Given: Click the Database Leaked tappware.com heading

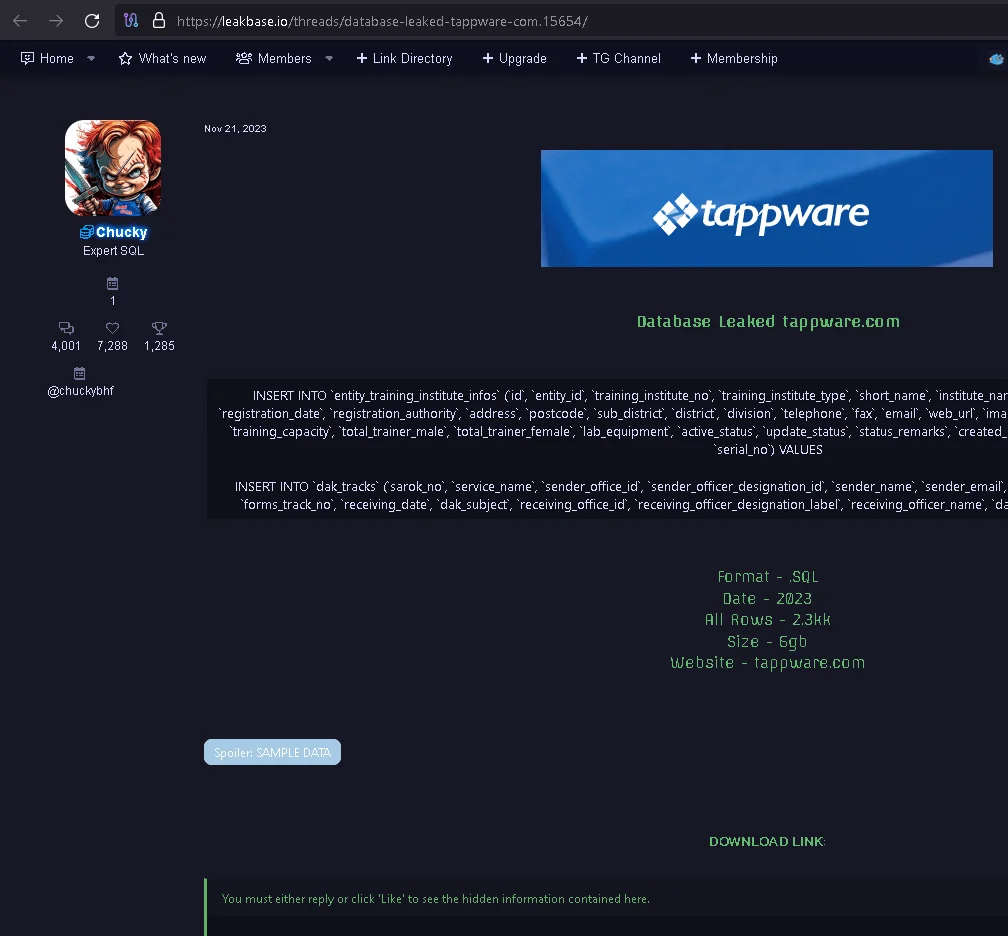Looking at the screenshot, I should click(x=768, y=321).
